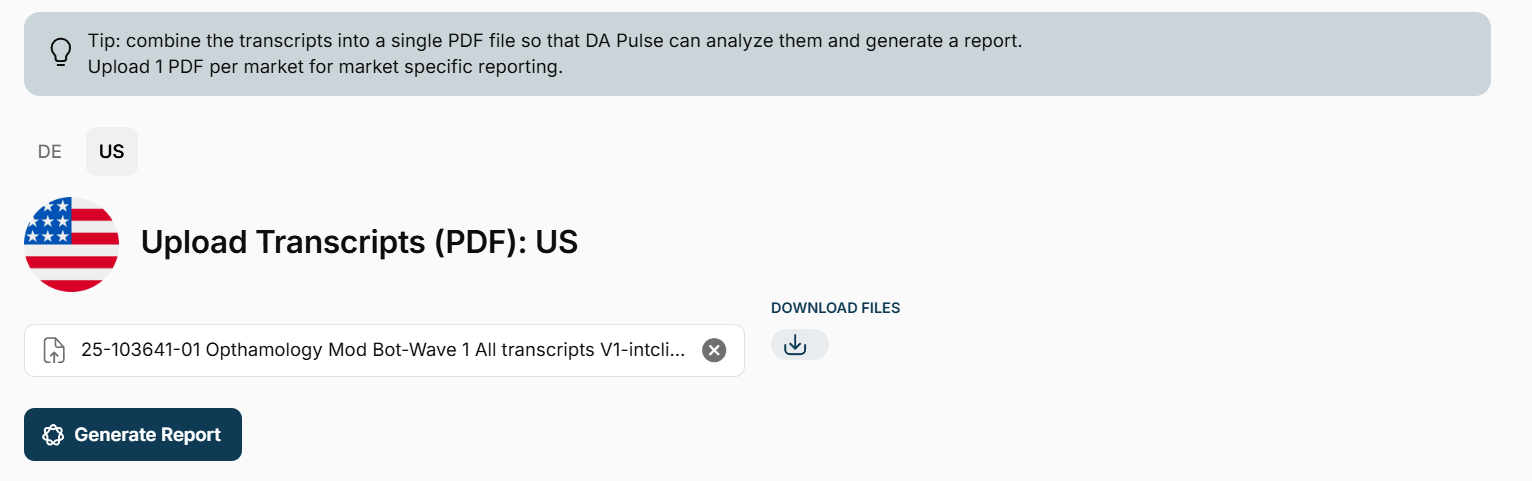This screenshot has width=1532, height=481.
Task: Click the highlighted 'US' tab pill
Action: coord(112,152)
